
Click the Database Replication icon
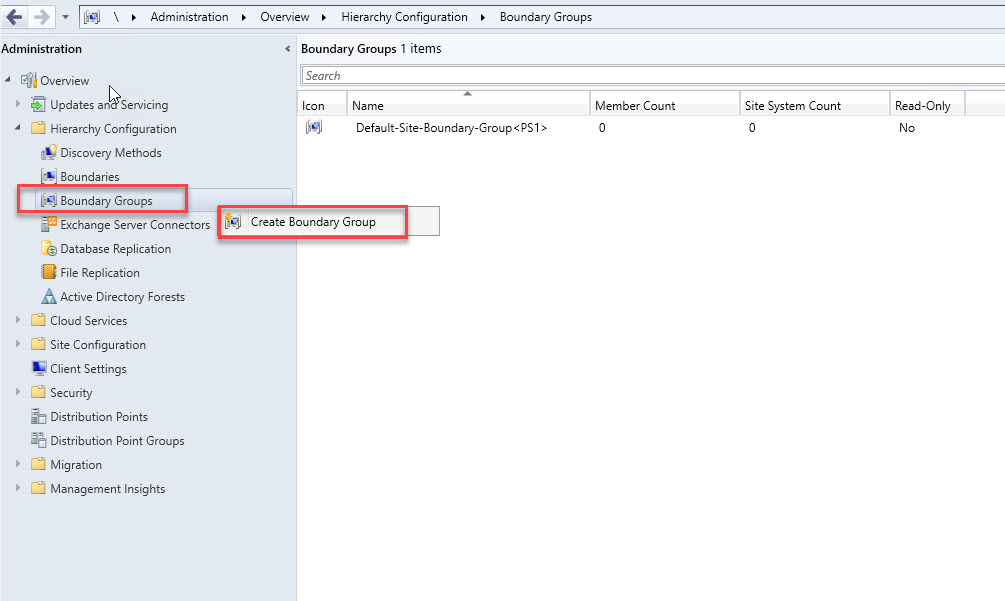48,249
